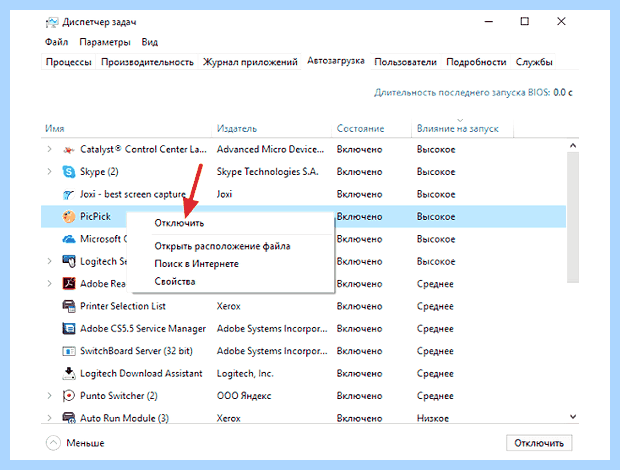Switch to the Журнал приложений tab
Viewport: 620px width, 470px height.
click(250, 62)
